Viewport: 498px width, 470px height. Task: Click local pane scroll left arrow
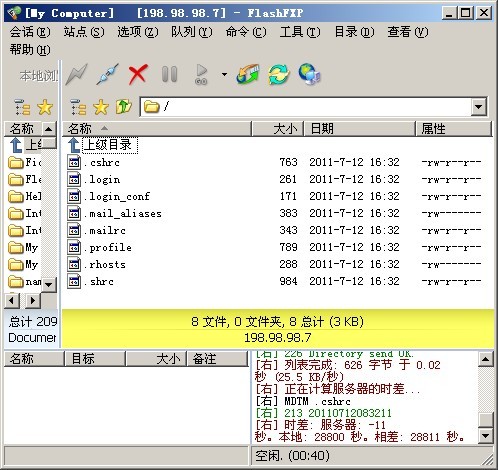pyautogui.click(x=12, y=300)
